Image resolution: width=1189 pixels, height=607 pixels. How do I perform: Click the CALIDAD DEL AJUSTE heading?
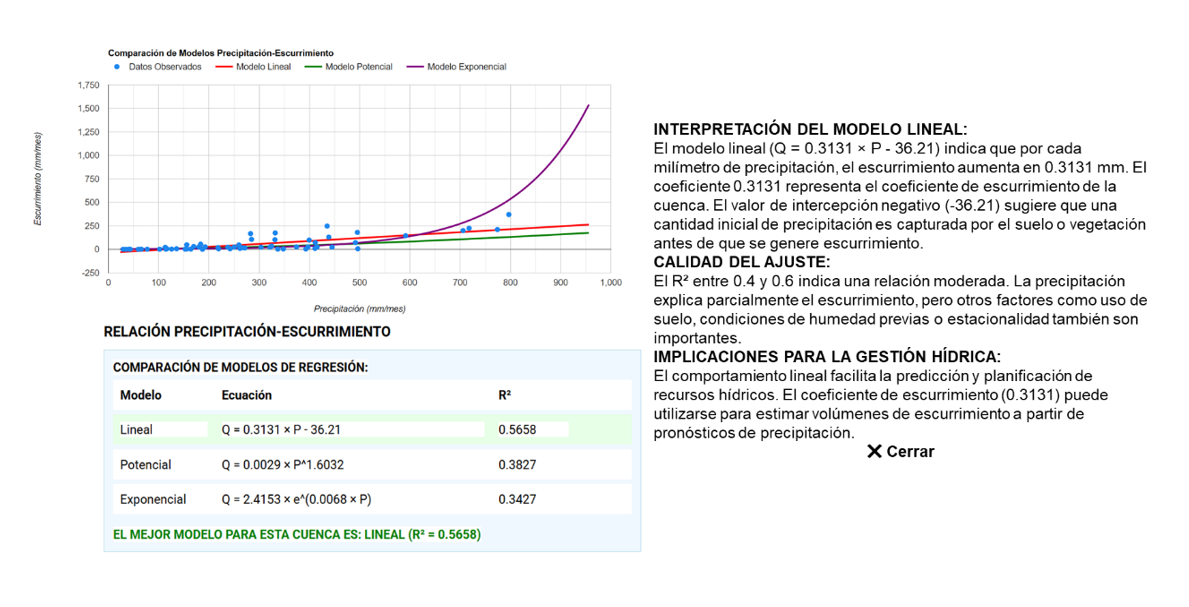[741, 262]
